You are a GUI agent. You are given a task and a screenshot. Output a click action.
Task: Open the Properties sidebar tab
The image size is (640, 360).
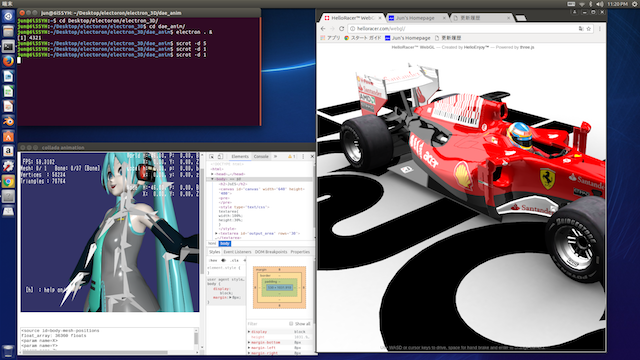300,252
